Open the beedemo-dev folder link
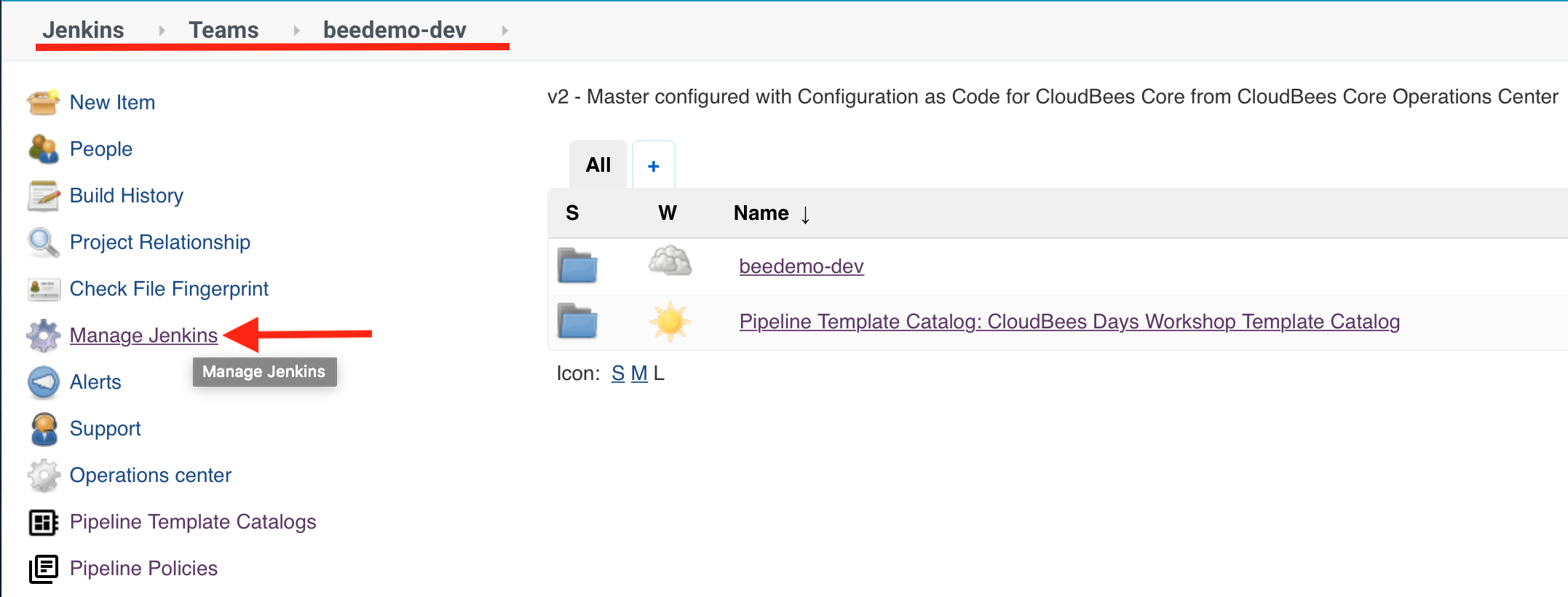 (801, 266)
